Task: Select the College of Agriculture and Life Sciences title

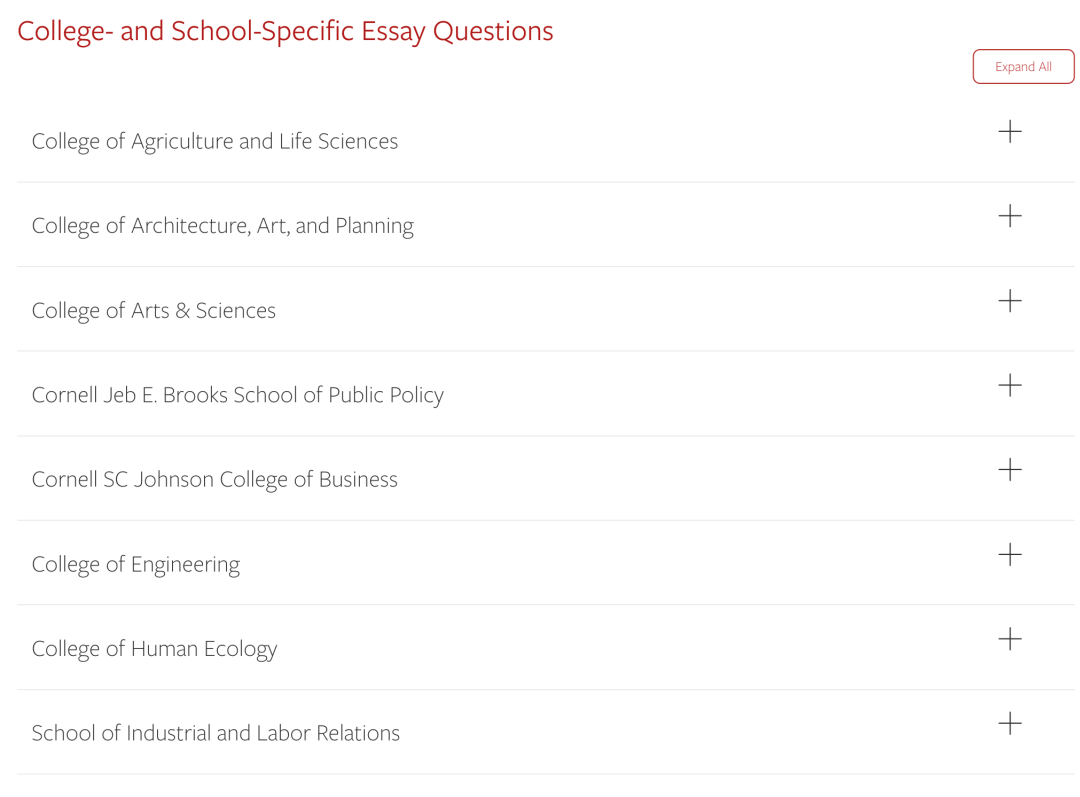Action: 214,141
